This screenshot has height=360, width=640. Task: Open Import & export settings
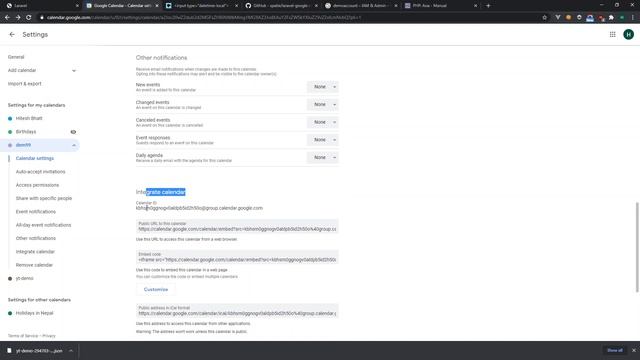tap(24, 84)
